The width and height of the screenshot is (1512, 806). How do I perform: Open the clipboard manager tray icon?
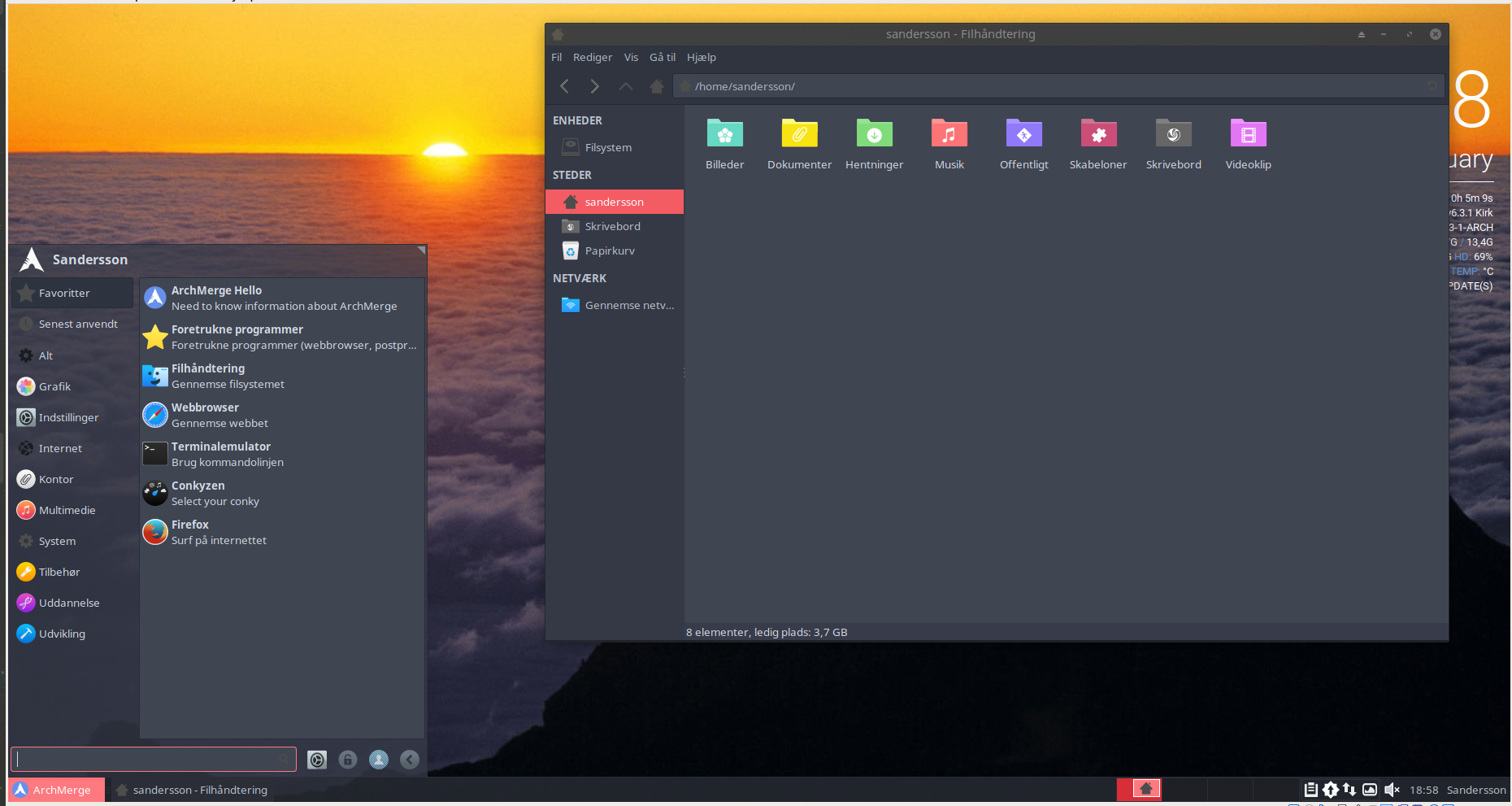point(1310,789)
